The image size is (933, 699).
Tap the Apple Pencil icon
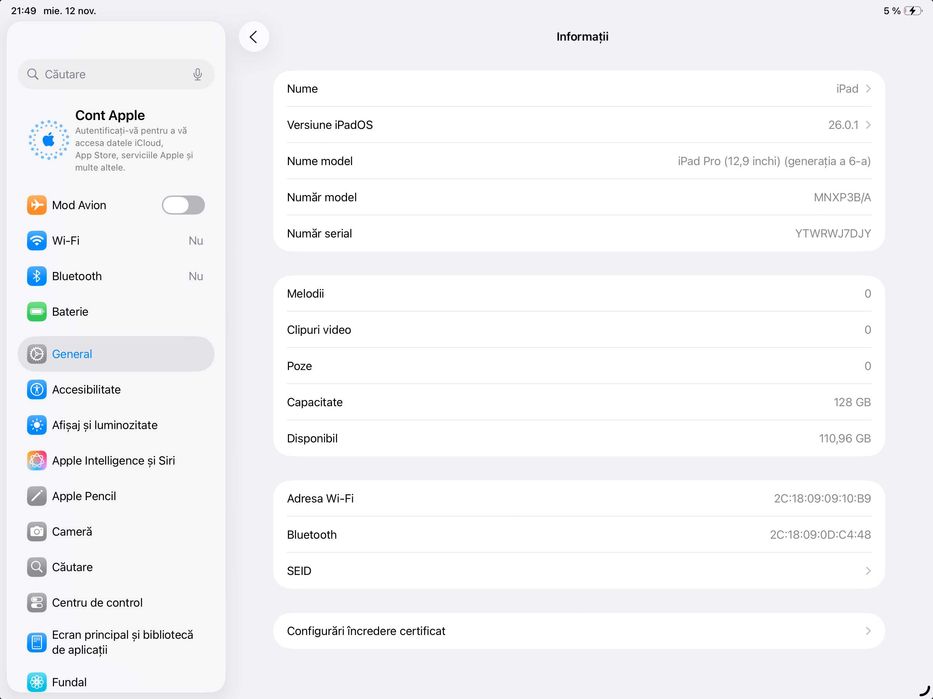tap(36, 496)
